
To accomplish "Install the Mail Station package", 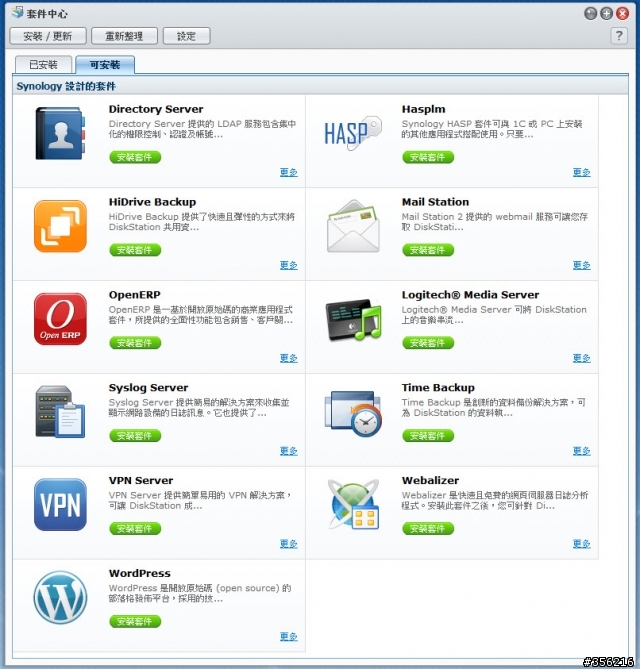I will click(428, 250).
